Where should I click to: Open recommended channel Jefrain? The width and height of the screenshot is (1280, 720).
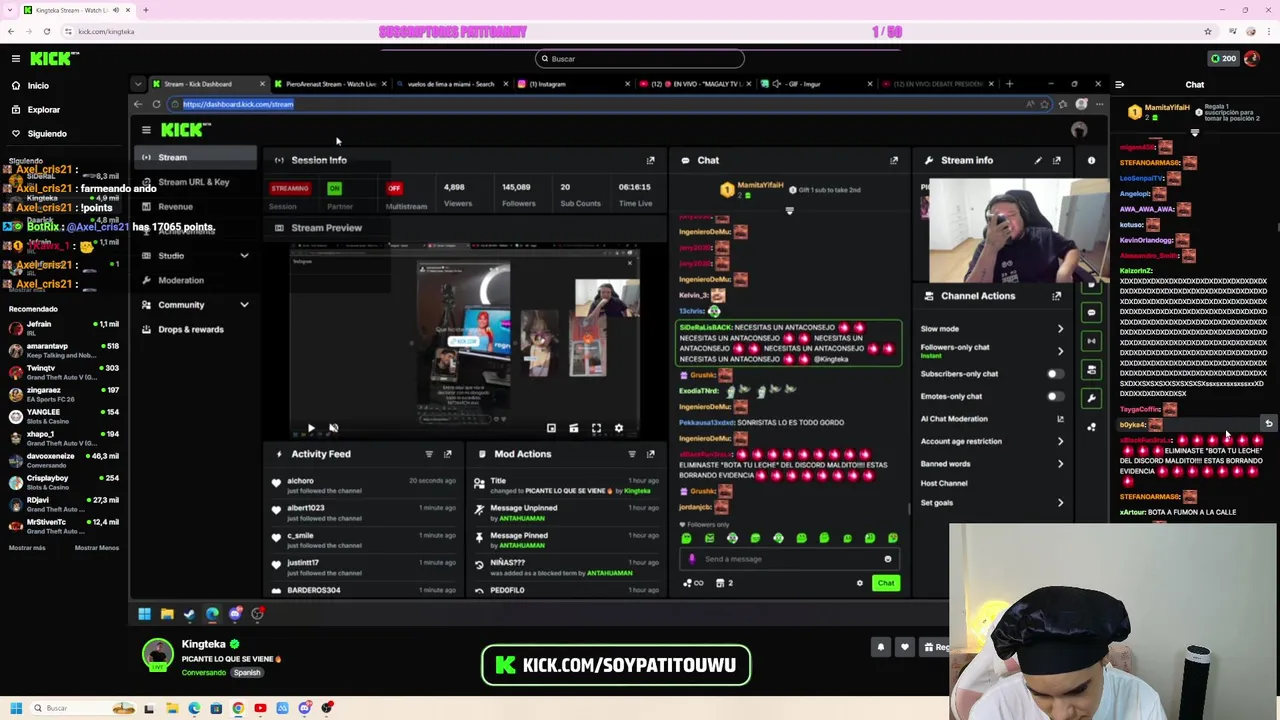click(62, 328)
